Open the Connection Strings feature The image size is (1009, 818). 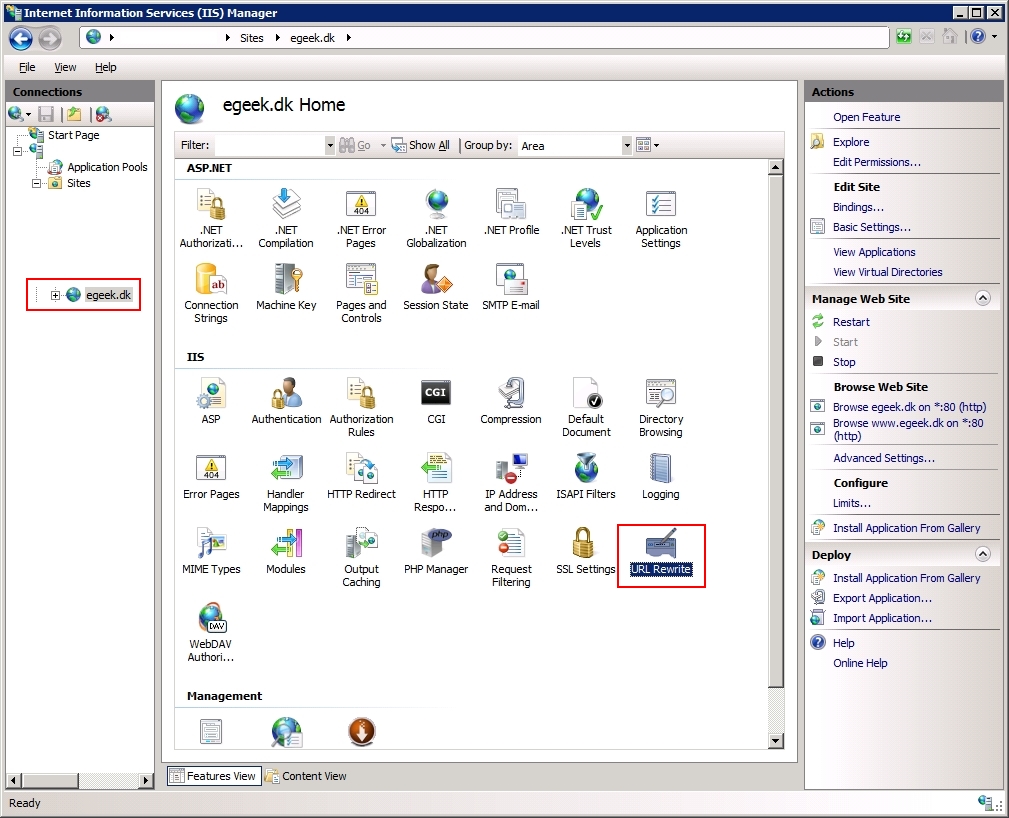[211, 282]
